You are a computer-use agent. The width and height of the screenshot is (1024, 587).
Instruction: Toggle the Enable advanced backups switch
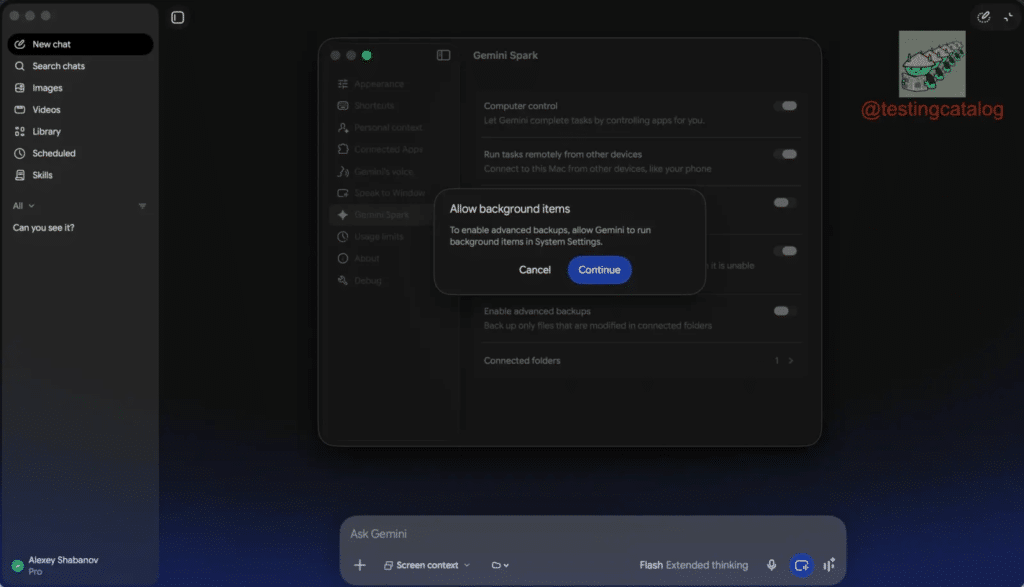pos(785,311)
